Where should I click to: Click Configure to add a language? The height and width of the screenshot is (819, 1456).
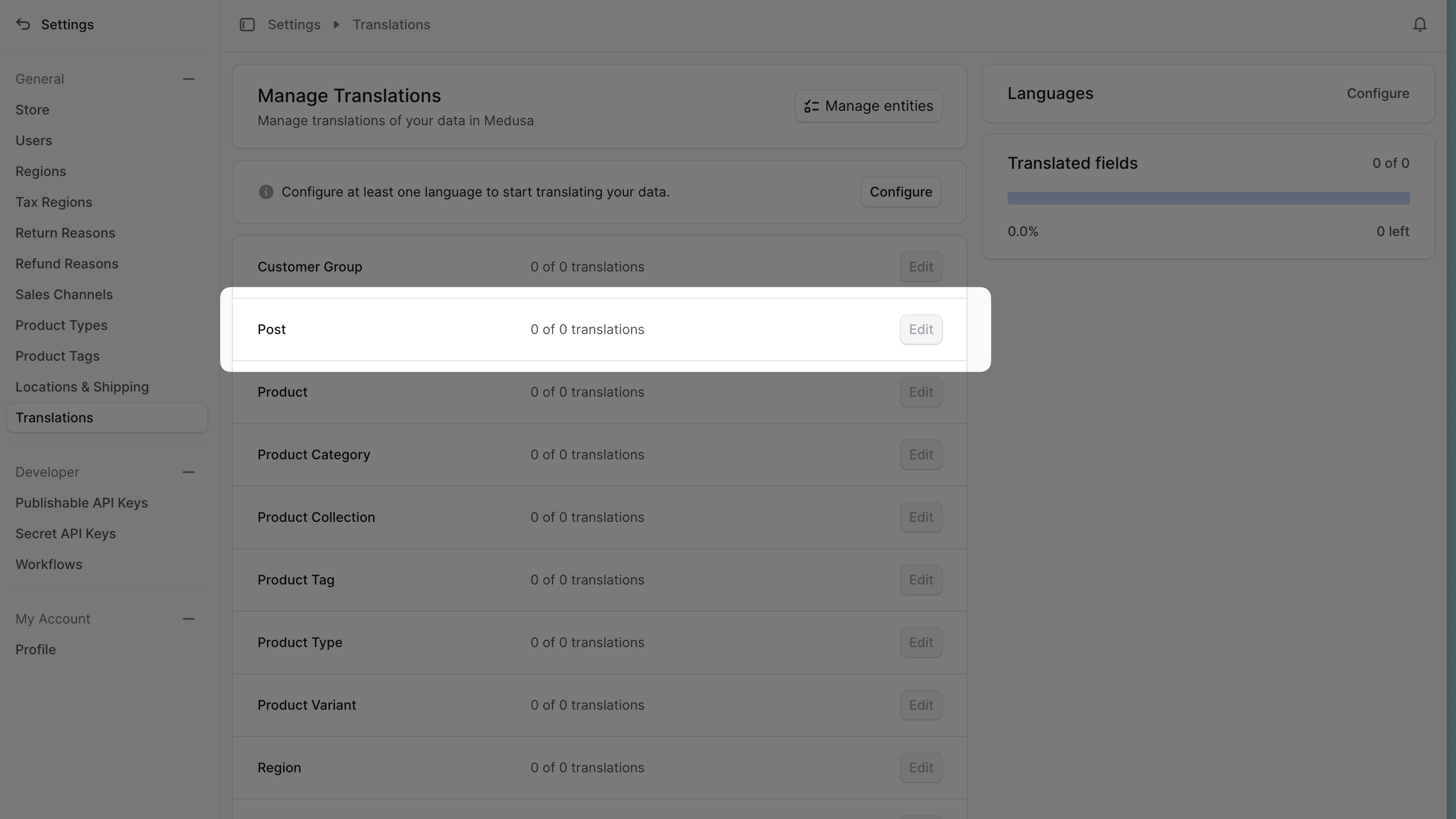[x=900, y=191]
